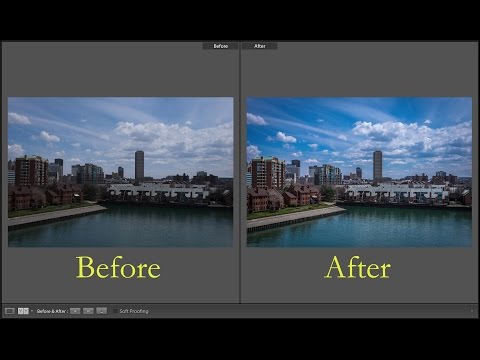
Task: Click the small After header label
Action: [260, 46]
